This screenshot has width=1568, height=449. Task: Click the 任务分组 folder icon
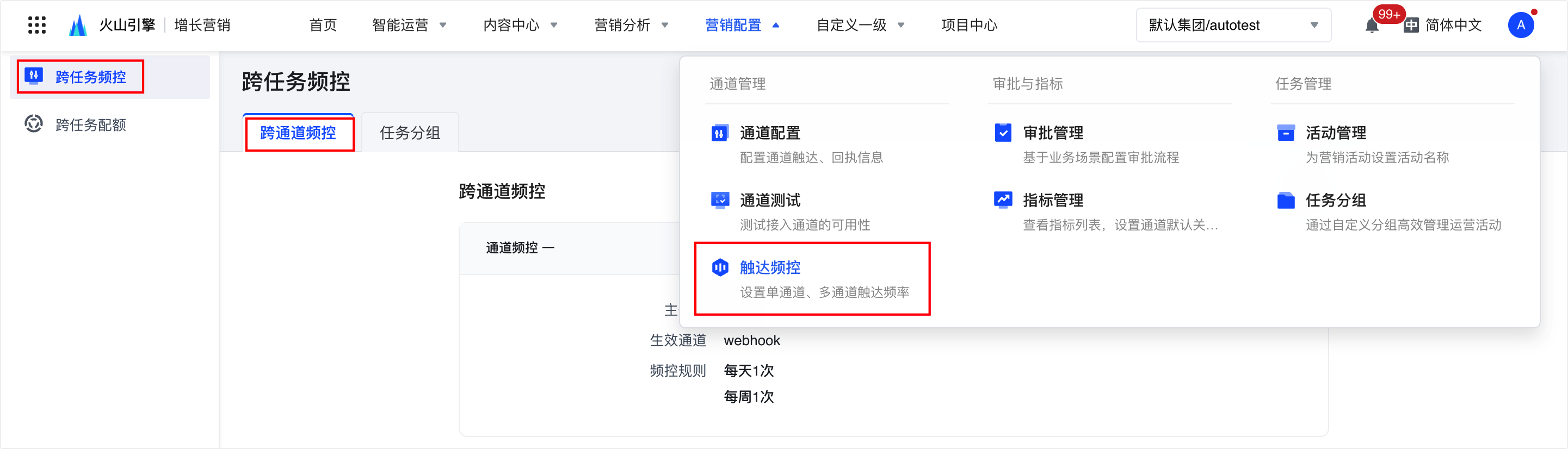point(1286,200)
